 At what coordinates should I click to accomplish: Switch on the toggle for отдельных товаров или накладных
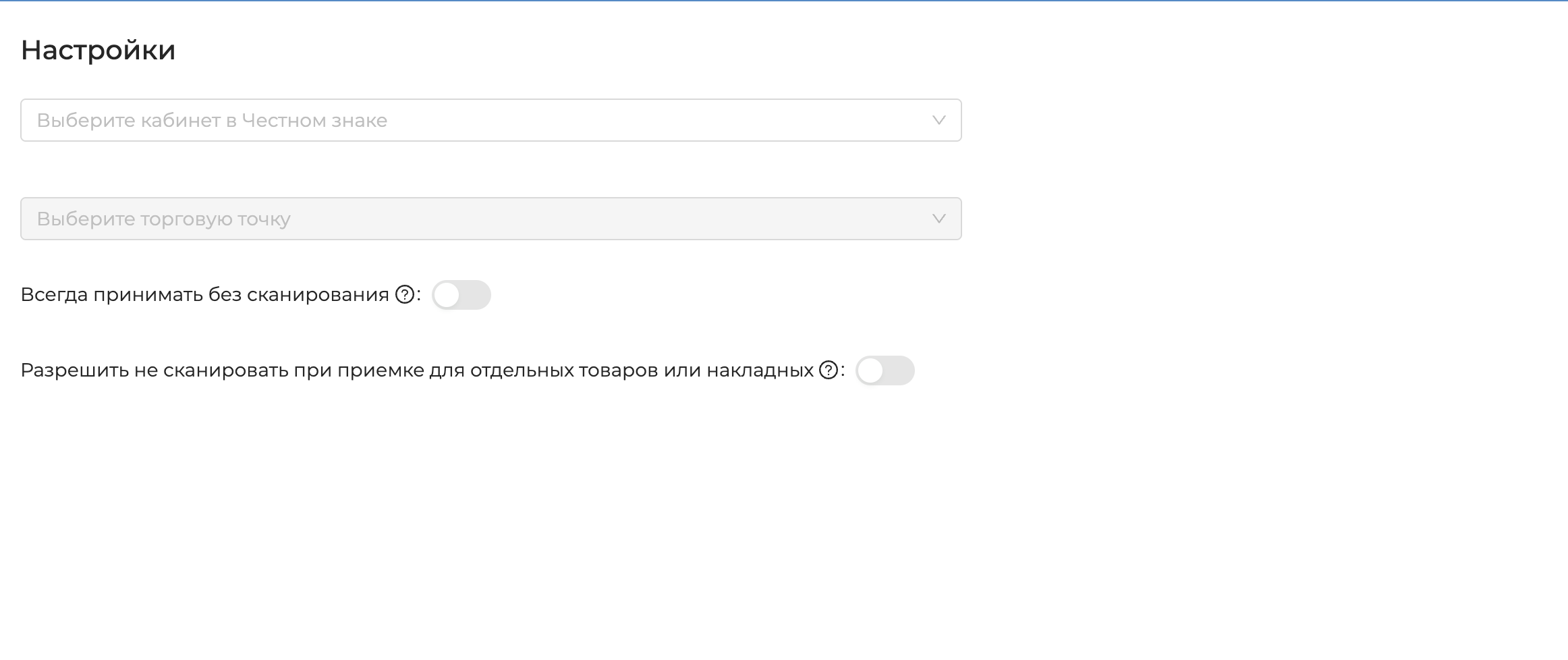885,370
